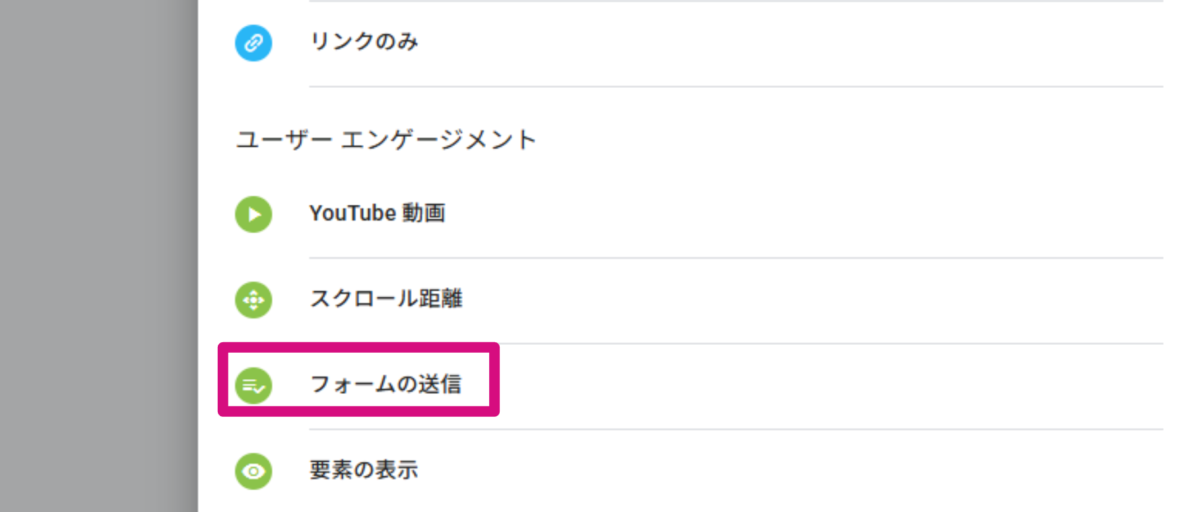
Task: Click the form submit checklist icon
Action: (x=253, y=384)
